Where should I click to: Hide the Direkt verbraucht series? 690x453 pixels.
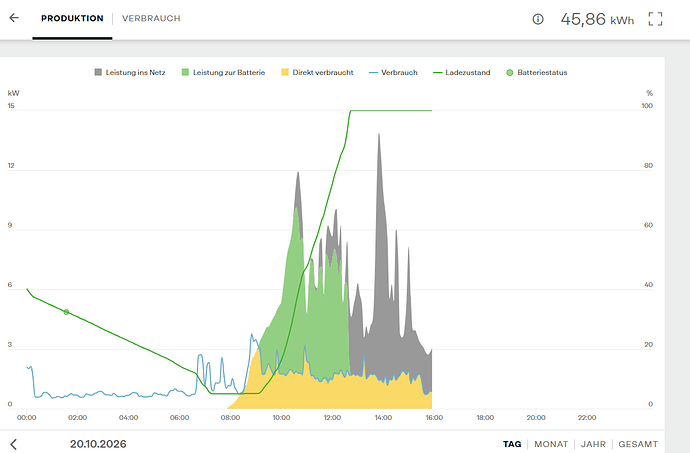pos(317,72)
